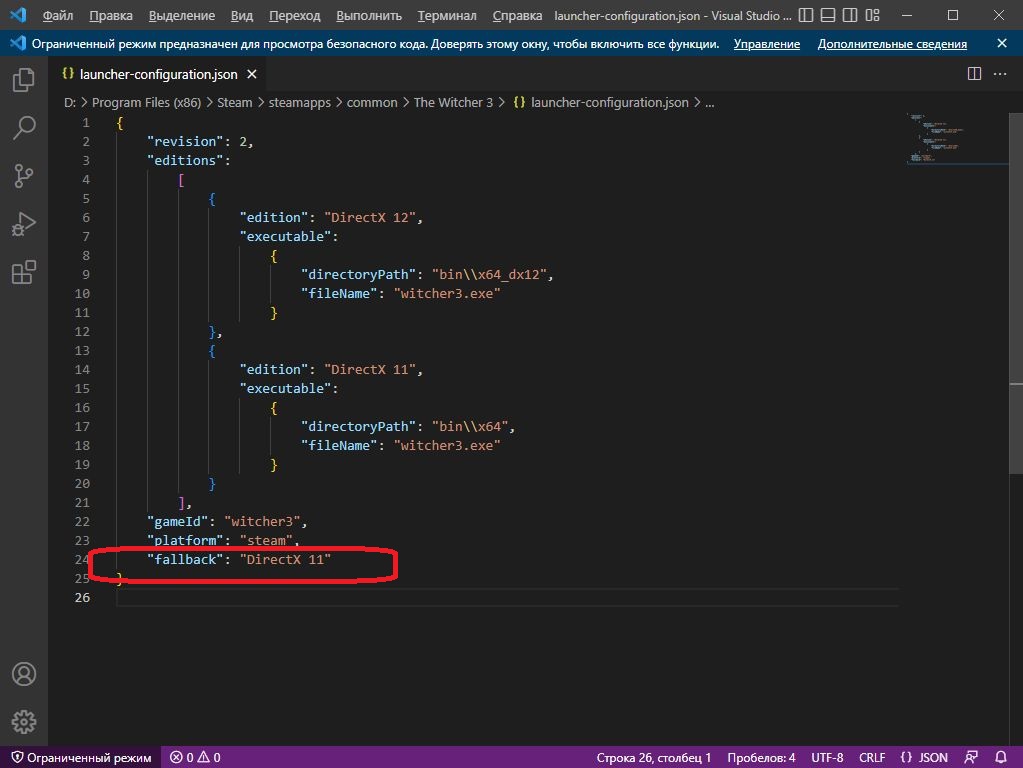This screenshot has height=768, width=1023.
Task: Expand the trailing ... breadcrumb segment
Action: point(709,102)
